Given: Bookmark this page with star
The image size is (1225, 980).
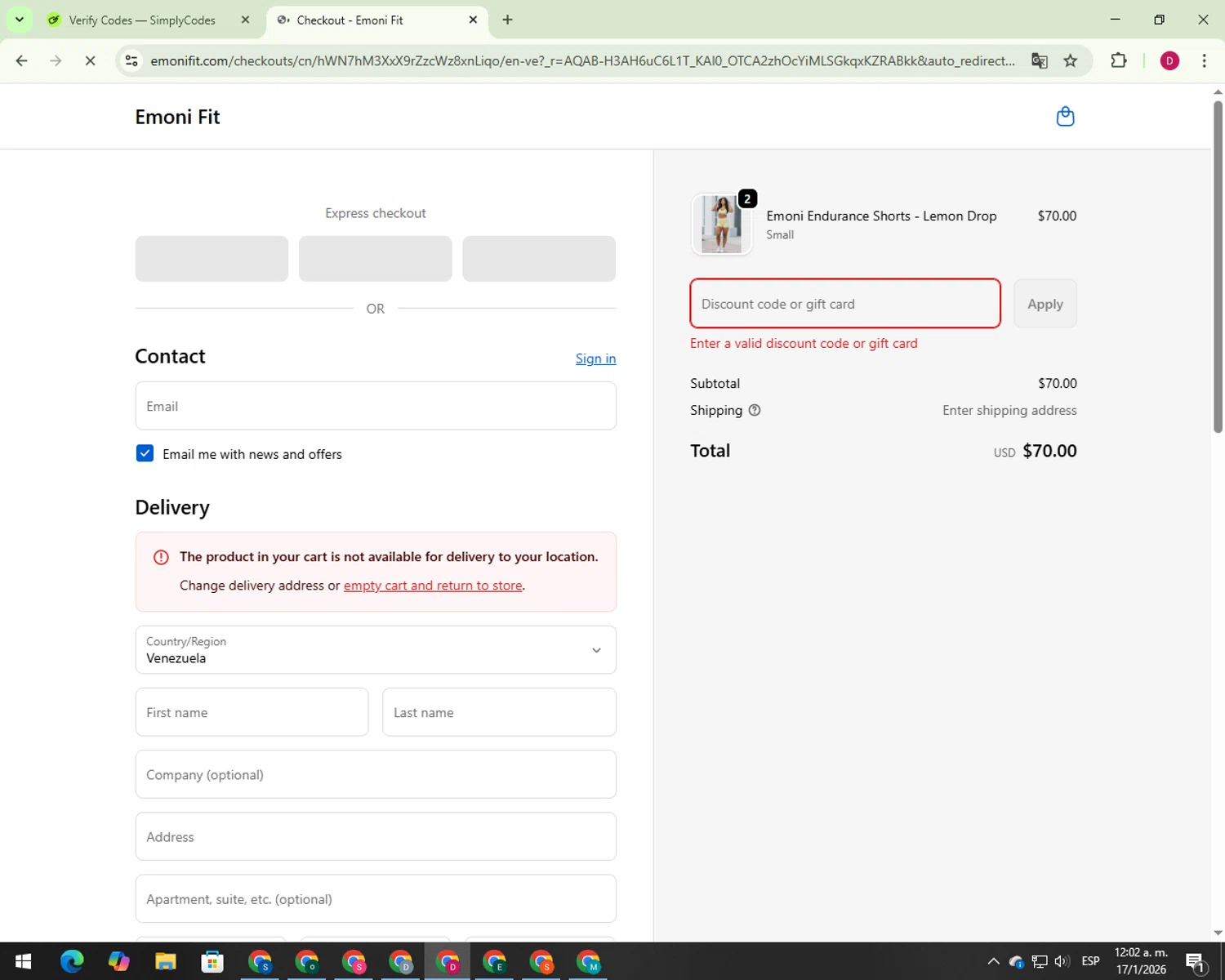Looking at the screenshot, I should click(1071, 60).
